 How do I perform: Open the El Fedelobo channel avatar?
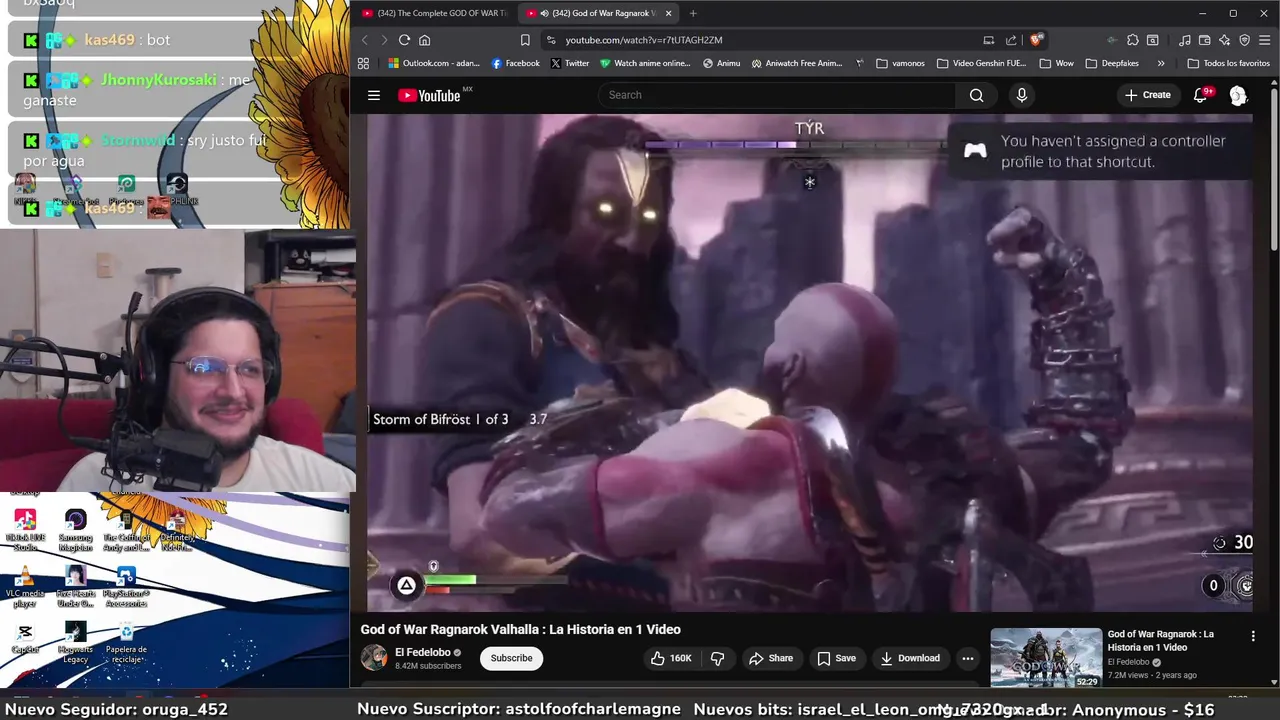click(x=374, y=657)
